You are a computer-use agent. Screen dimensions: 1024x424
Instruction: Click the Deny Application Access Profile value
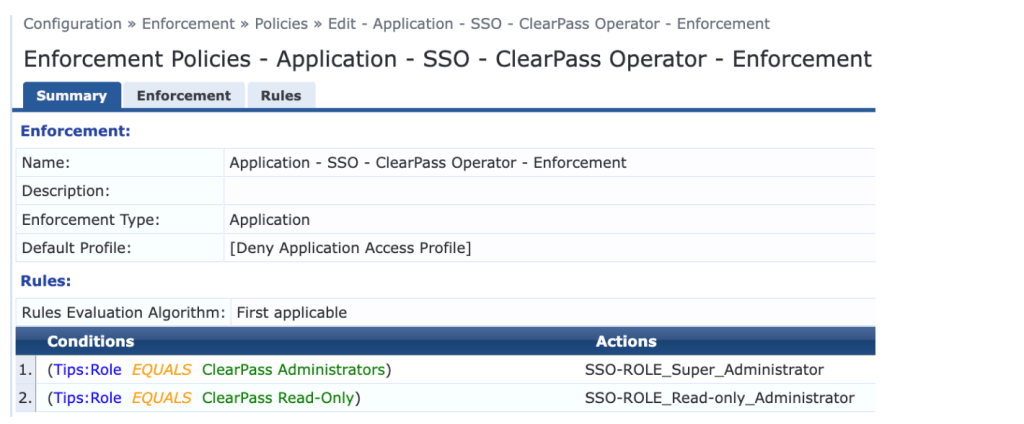pyautogui.click(x=350, y=247)
